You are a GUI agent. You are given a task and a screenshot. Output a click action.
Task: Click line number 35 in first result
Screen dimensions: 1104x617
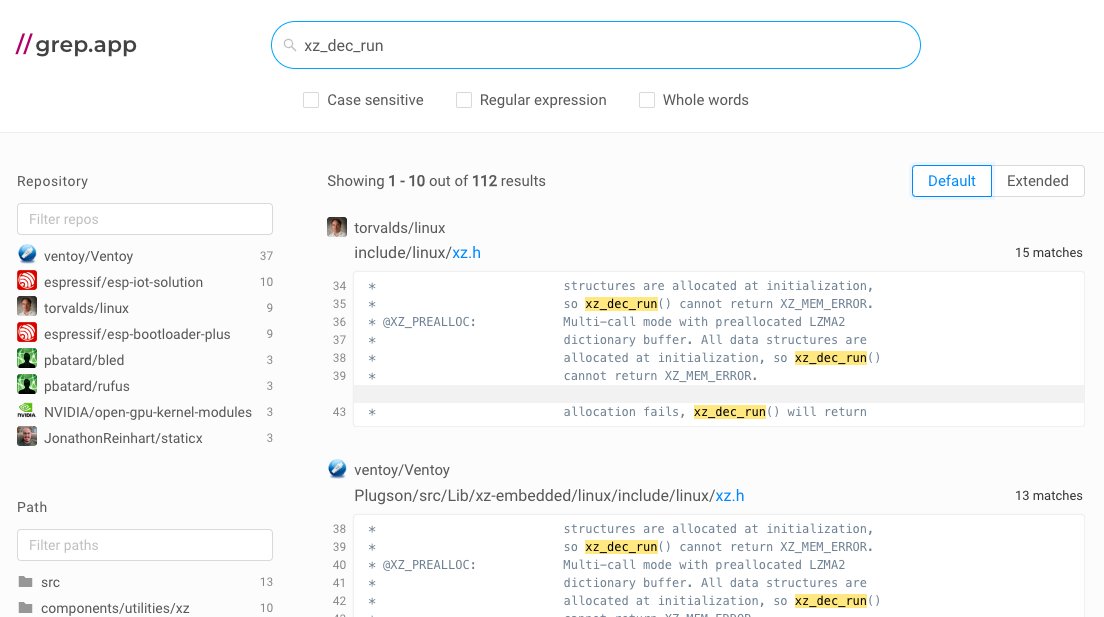point(339,304)
